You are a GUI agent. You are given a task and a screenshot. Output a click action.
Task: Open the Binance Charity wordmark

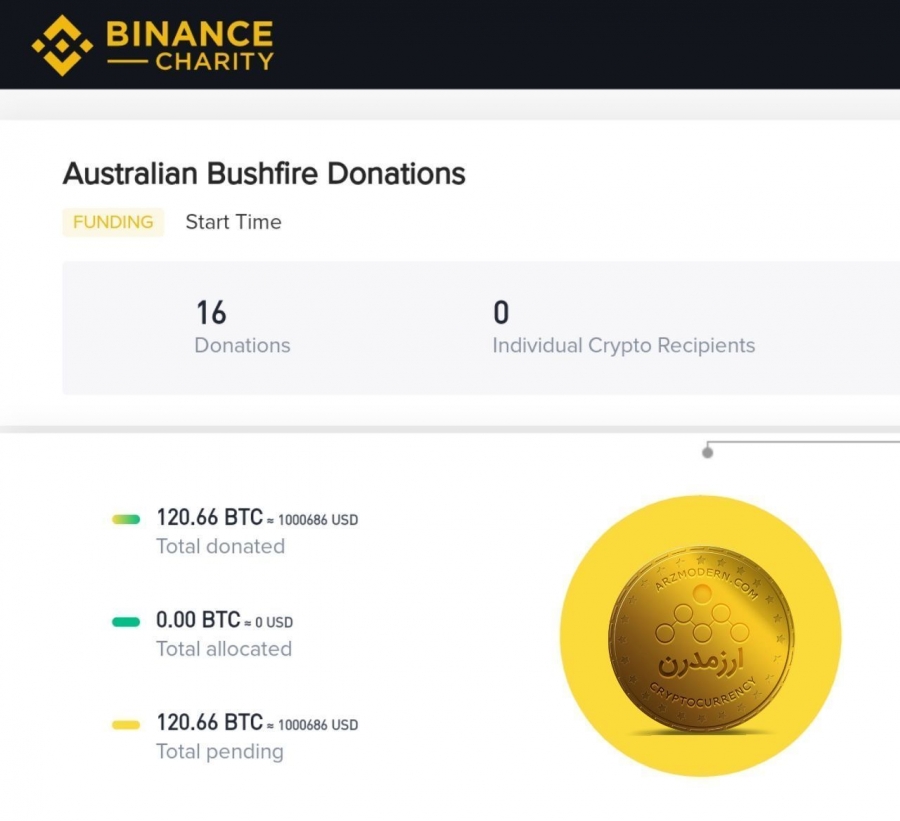[x=190, y=45]
